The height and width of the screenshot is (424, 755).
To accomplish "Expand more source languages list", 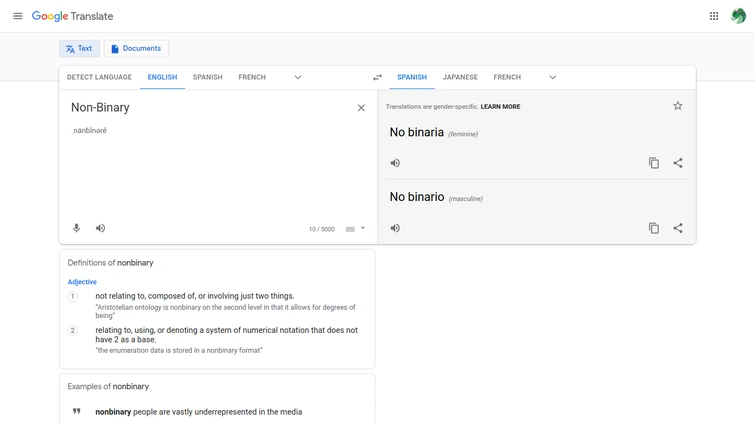I will 298,77.
